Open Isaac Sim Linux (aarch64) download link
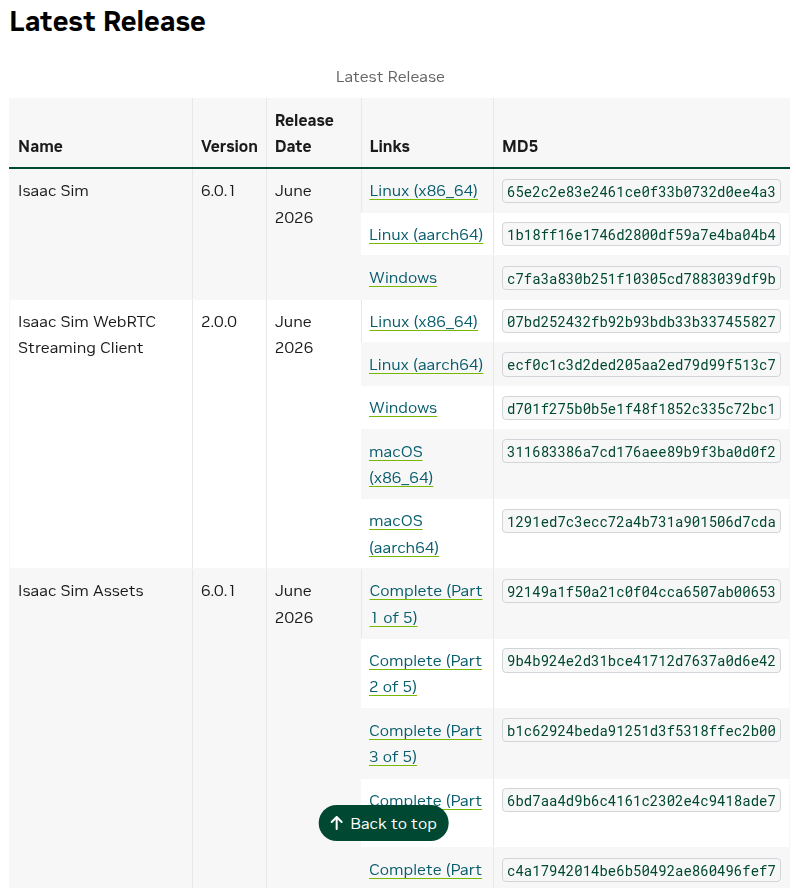 tap(426, 234)
